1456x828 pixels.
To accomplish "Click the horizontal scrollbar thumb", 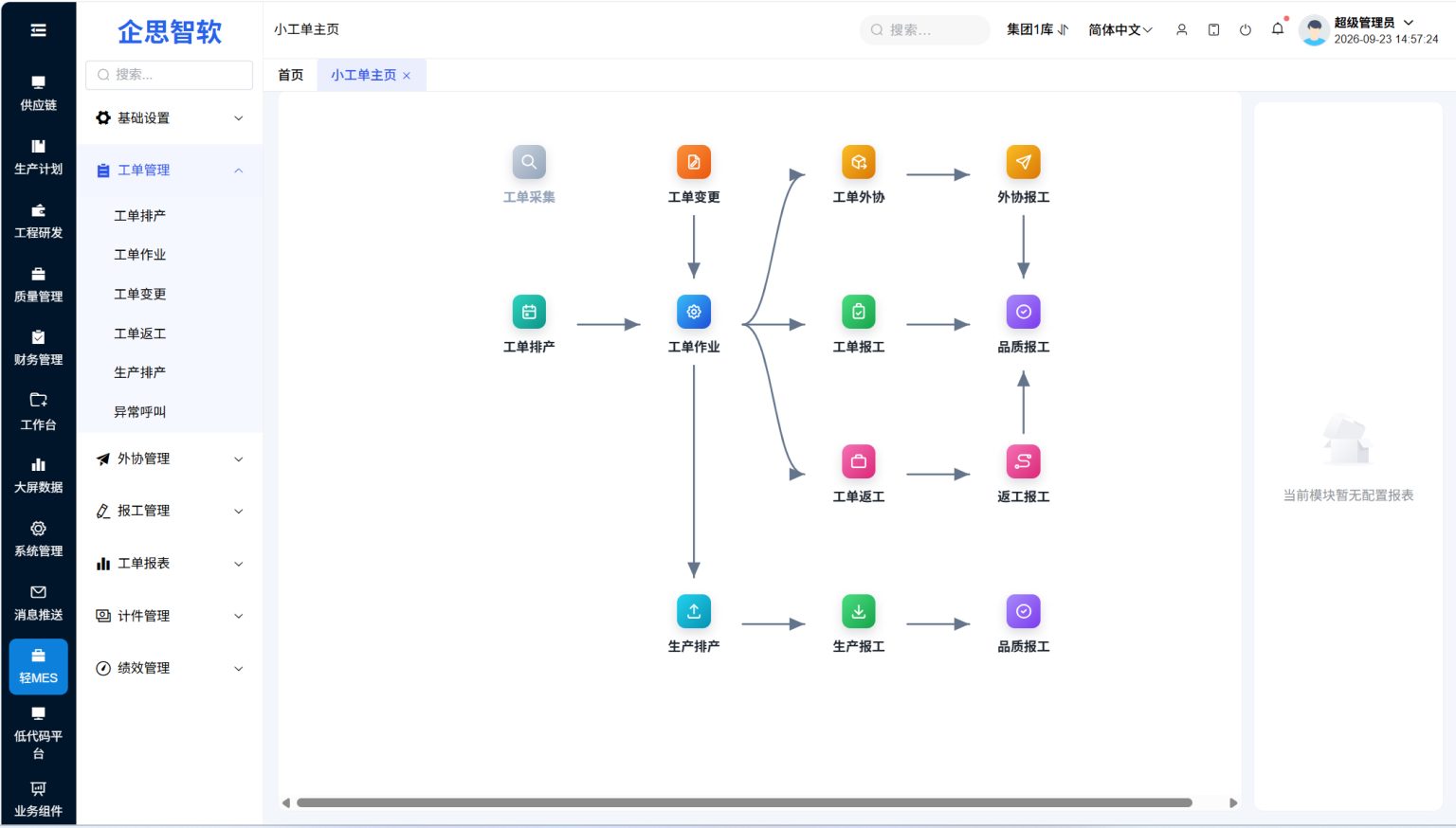I will coord(744,802).
